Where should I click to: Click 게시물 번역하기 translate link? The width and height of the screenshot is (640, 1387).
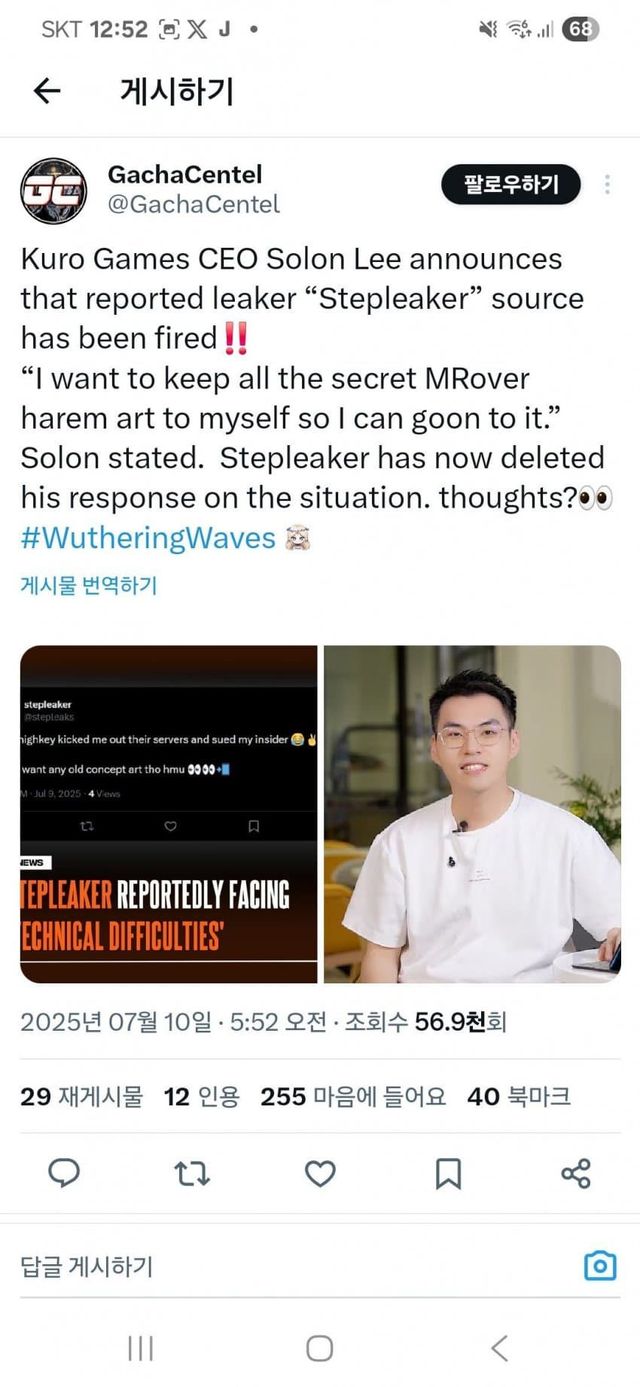[88, 586]
